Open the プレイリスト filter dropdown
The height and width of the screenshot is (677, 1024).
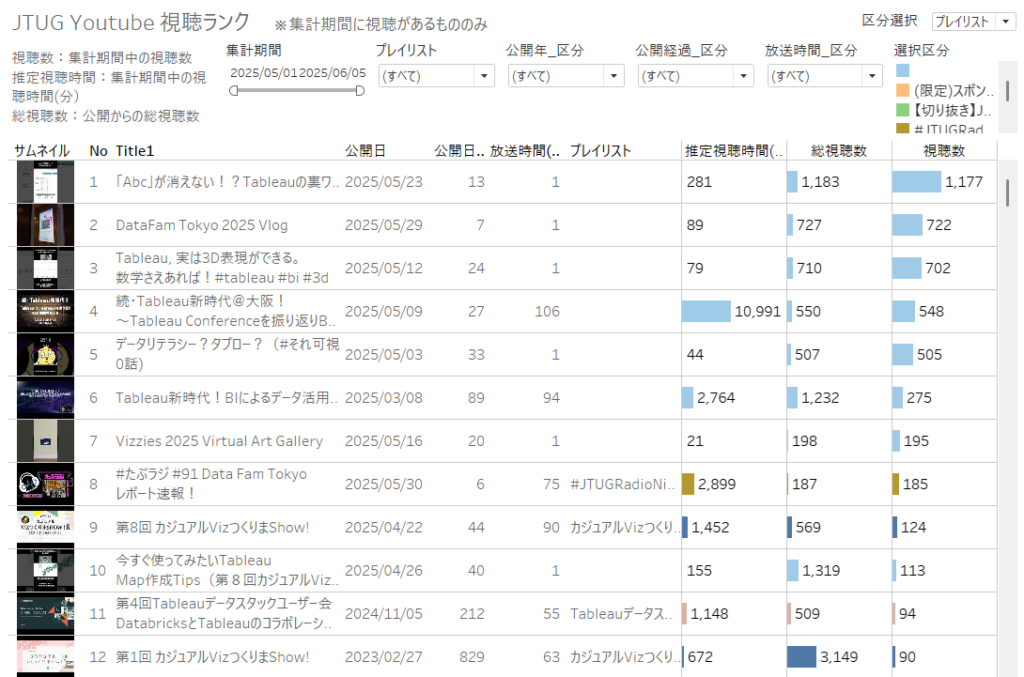(436, 76)
